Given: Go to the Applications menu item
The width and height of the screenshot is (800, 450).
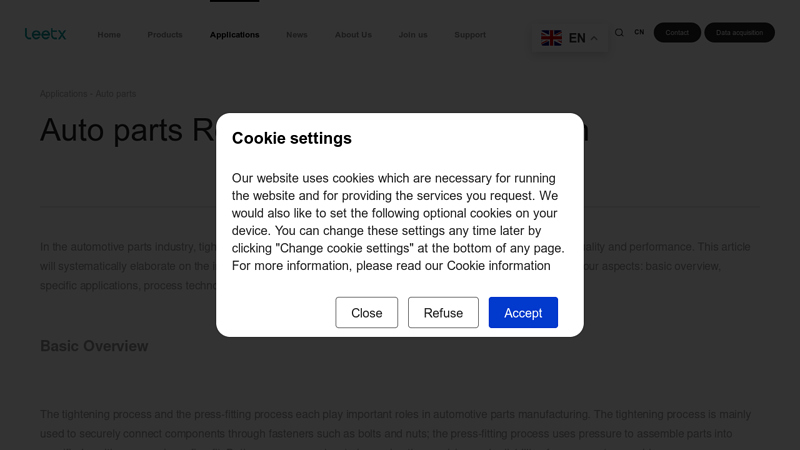Looking at the screenshot, I should pyautogui.click(x=234, y=35).
